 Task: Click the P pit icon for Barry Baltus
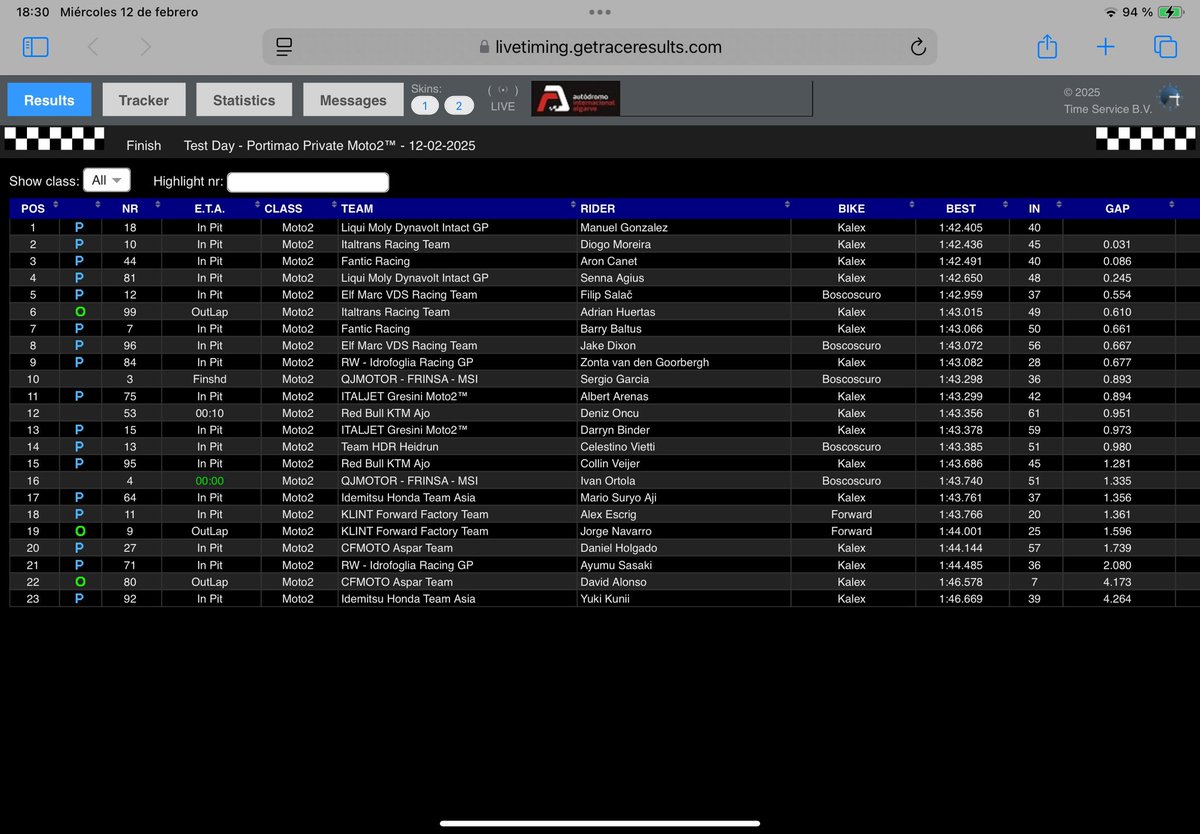80,329
